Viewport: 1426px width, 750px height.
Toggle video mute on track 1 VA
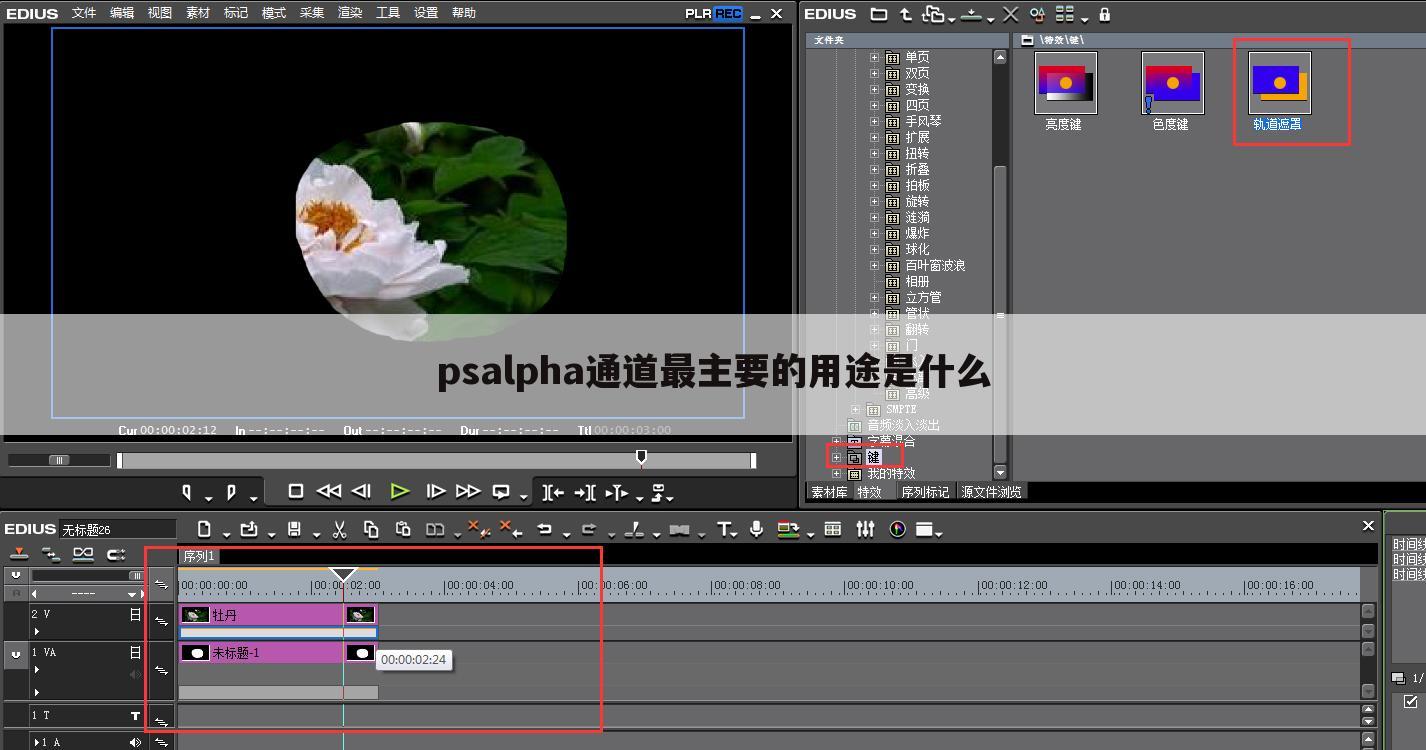(135, 652)
